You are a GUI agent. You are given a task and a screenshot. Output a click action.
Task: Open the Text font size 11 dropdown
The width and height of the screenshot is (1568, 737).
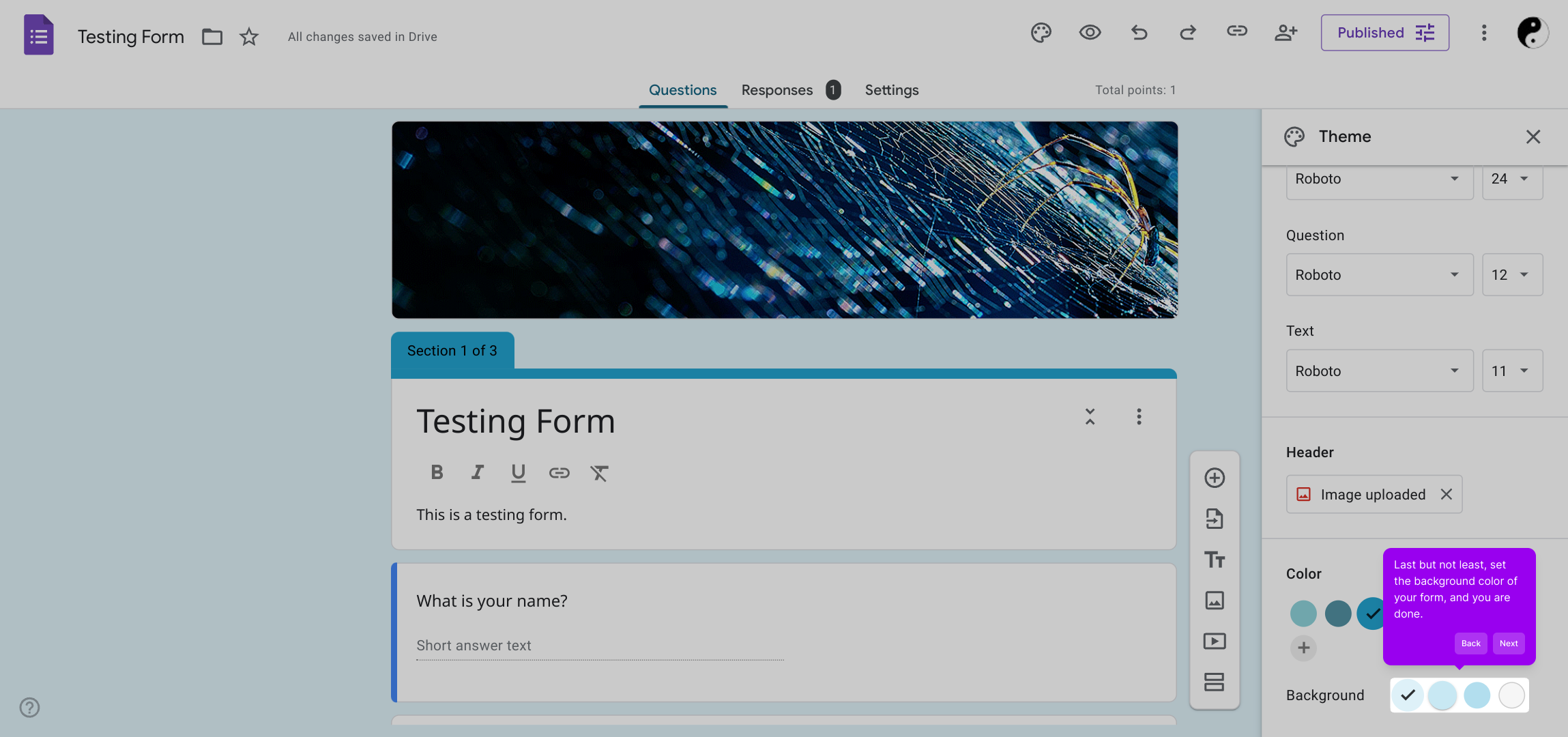point(1511,371)
